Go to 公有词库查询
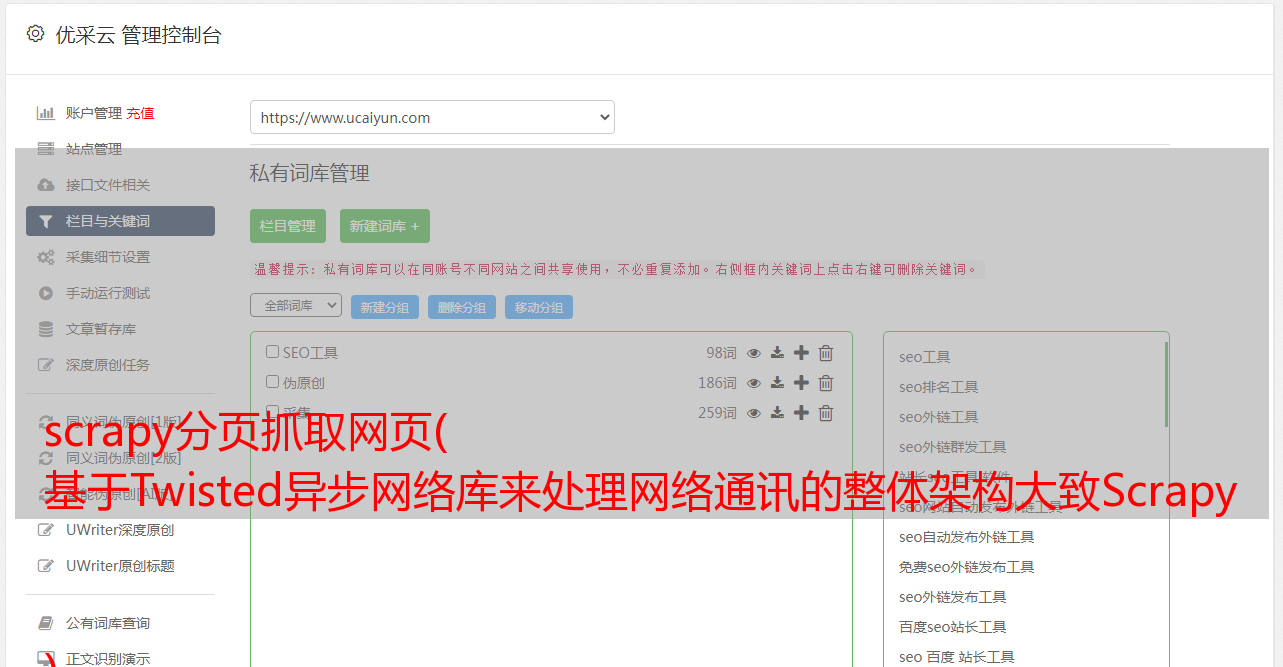The width and height of the screenshot is (1283, 667). 108,623
